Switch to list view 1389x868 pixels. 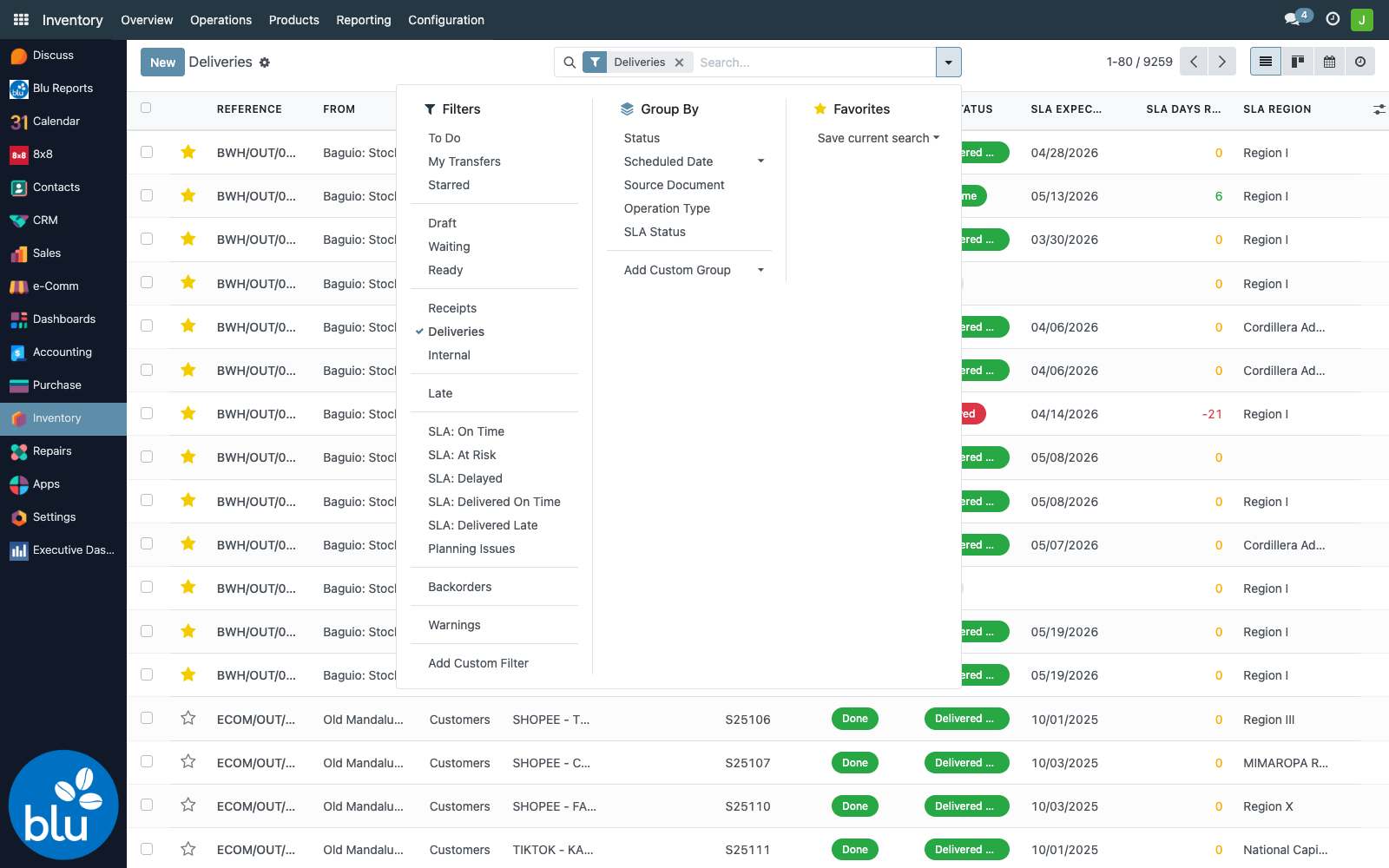1265,62
